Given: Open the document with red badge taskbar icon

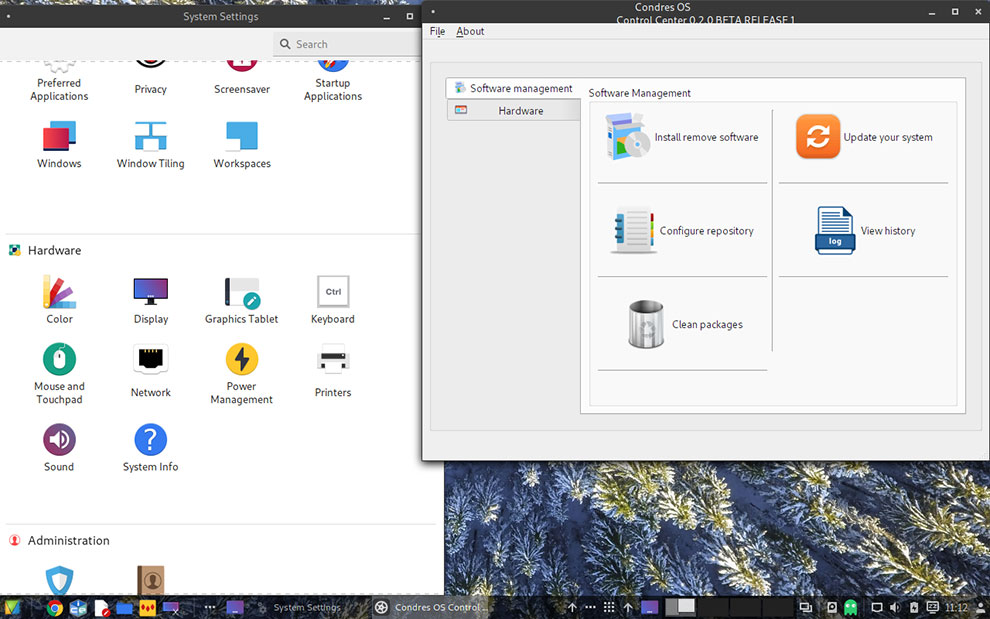Looking at the screenshot, I should coord(102,608).
